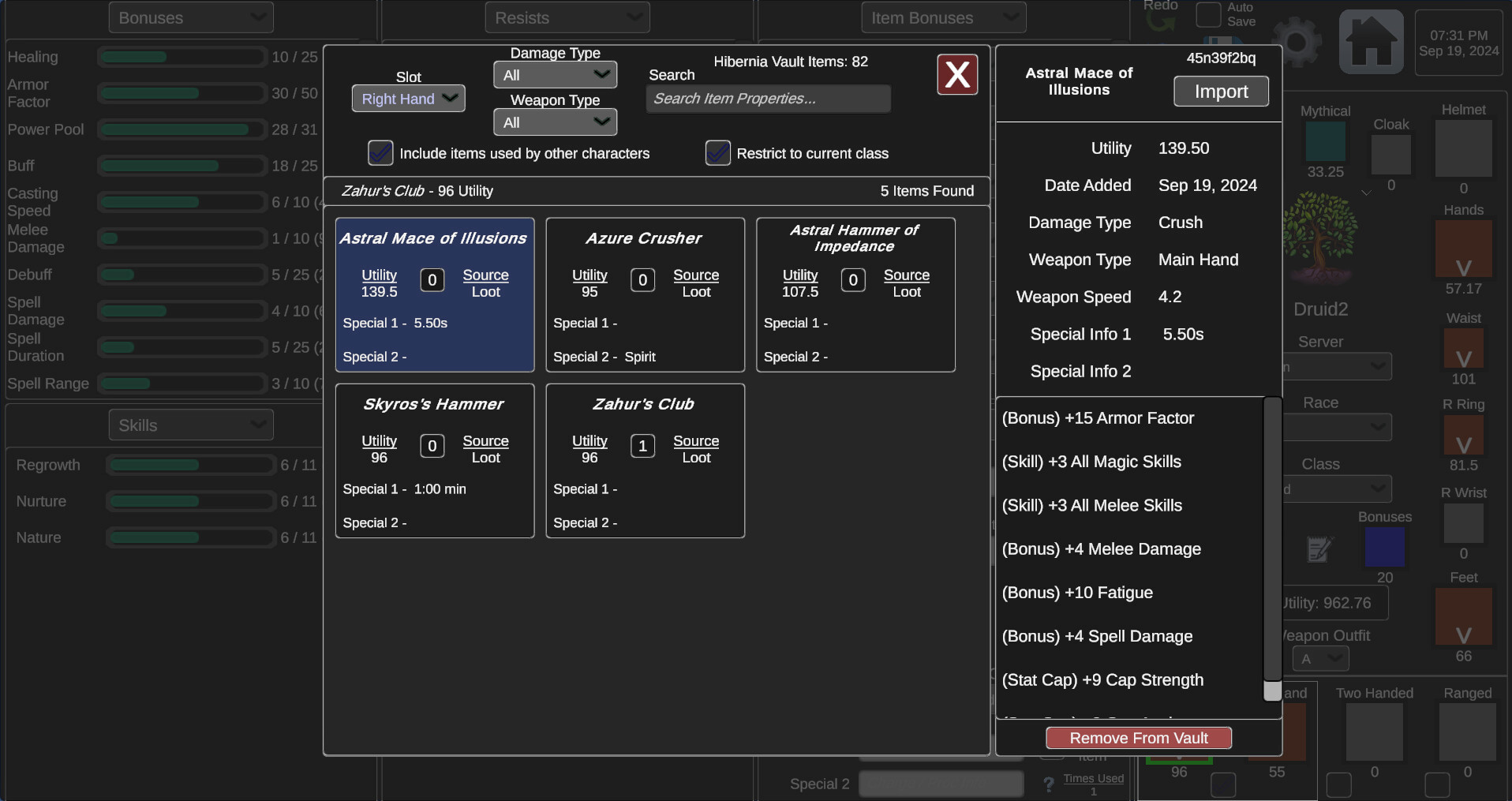Click the Times Used link
This screenshot has height=801, width=1512.
pyautogui.click(x=1093, y=778)
